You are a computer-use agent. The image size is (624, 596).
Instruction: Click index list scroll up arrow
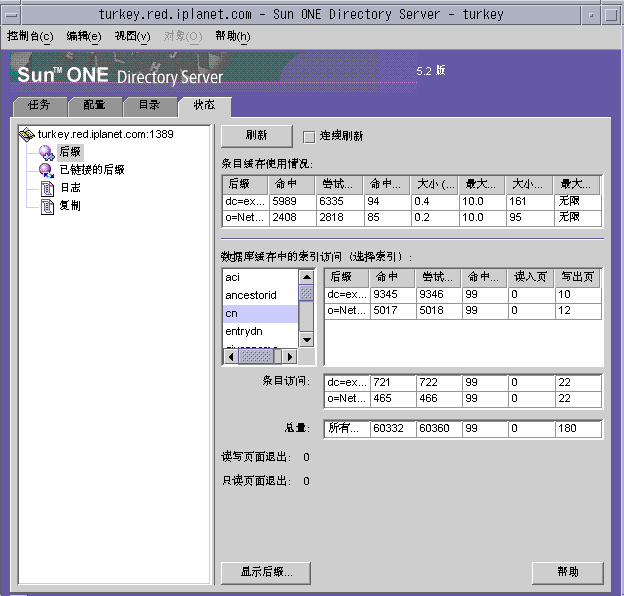click(306, 277)
